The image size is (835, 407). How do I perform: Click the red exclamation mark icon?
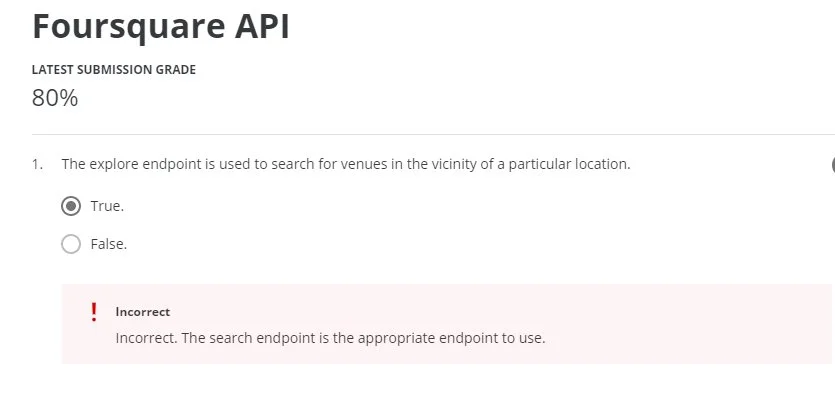(x=94, y=311)
